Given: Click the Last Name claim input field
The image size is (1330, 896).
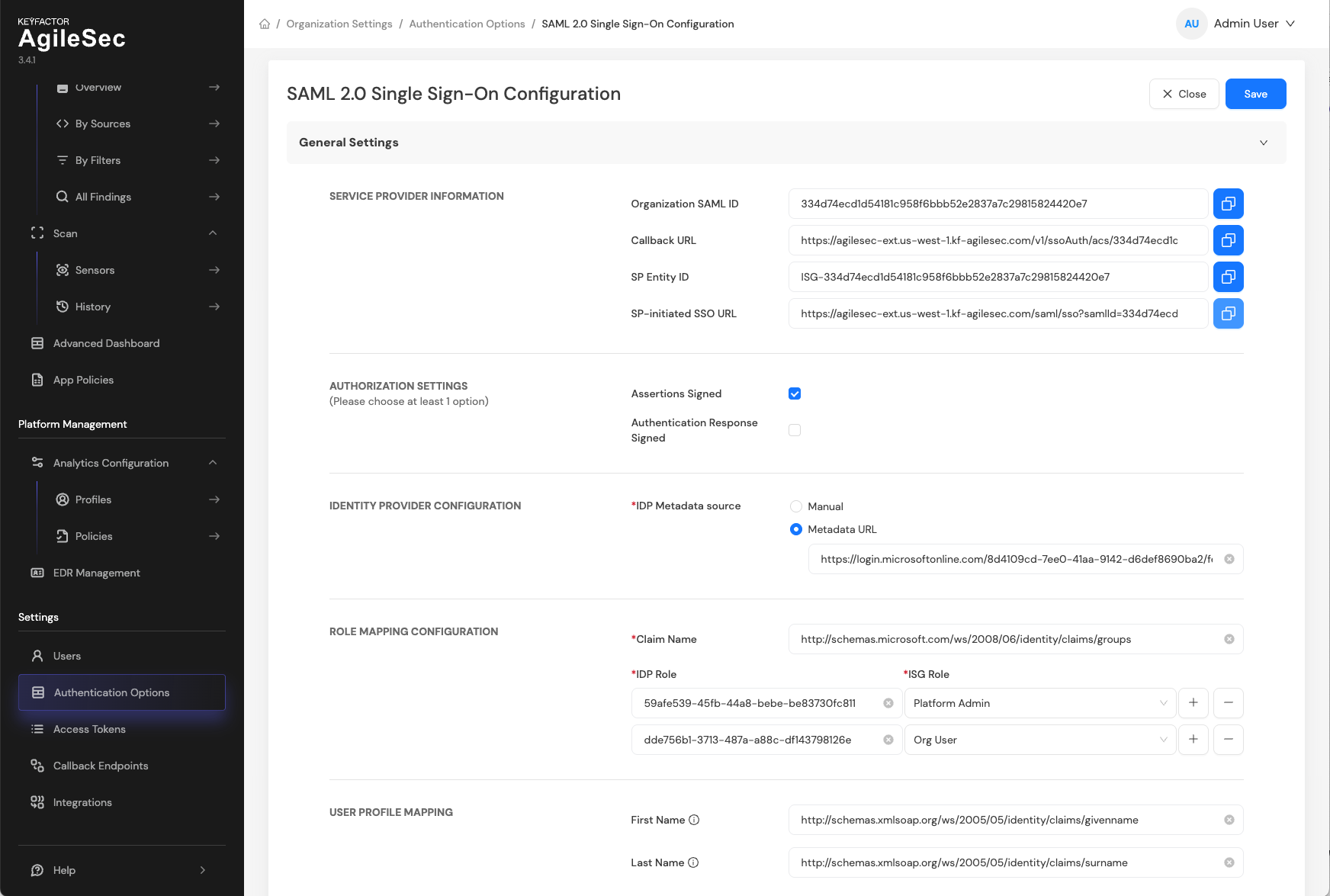Looking at the screenshot, I should pos(1016,862).
